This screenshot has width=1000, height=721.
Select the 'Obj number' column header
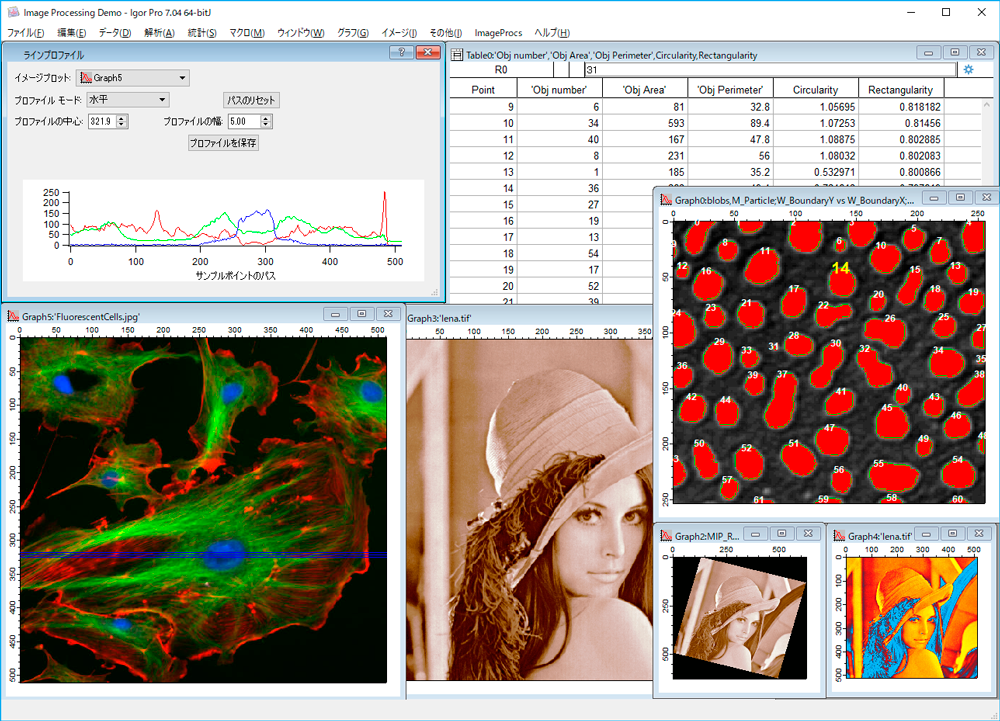(x=559, y=90)
